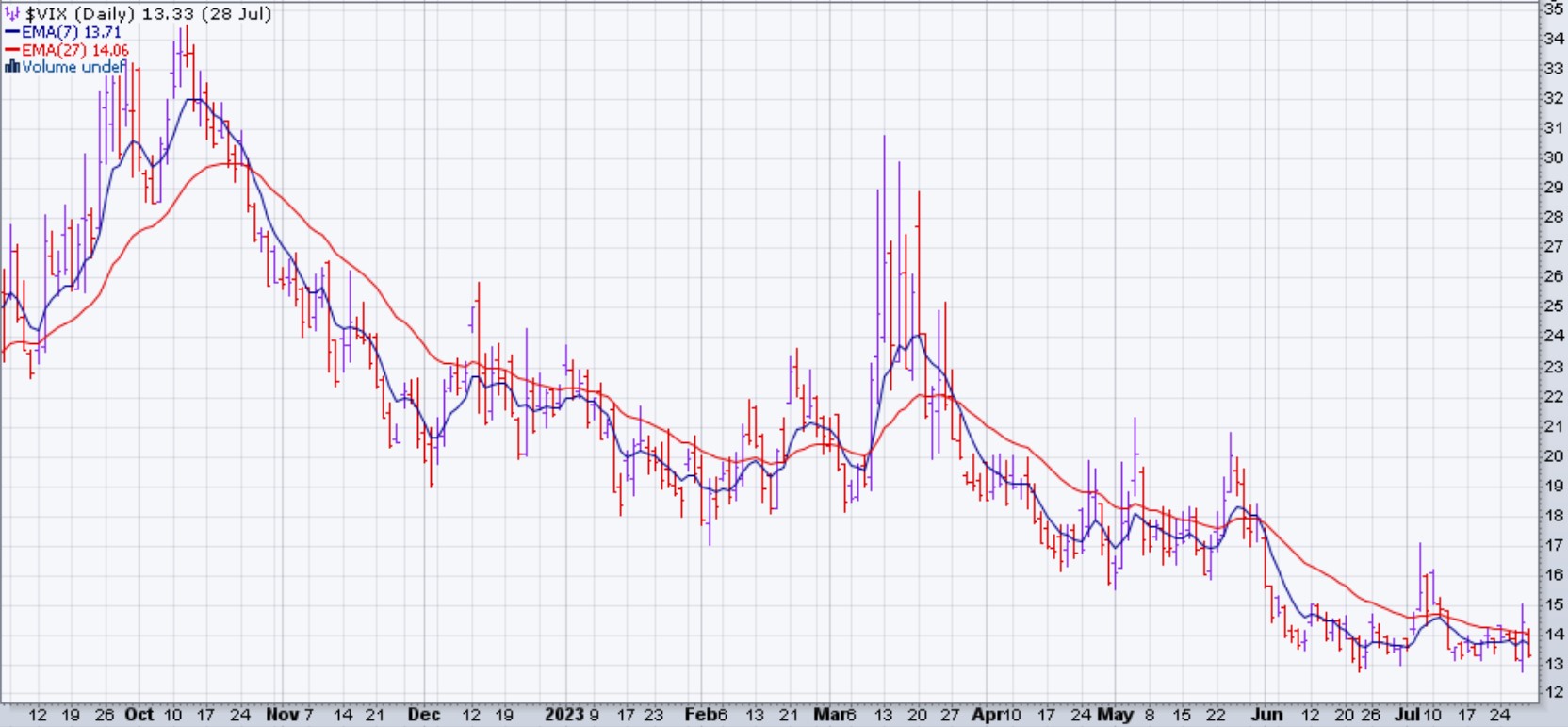This screenshot has width=1568, height=727.
Task: Select the Oct label on date axis
Action: click(139, 715)
